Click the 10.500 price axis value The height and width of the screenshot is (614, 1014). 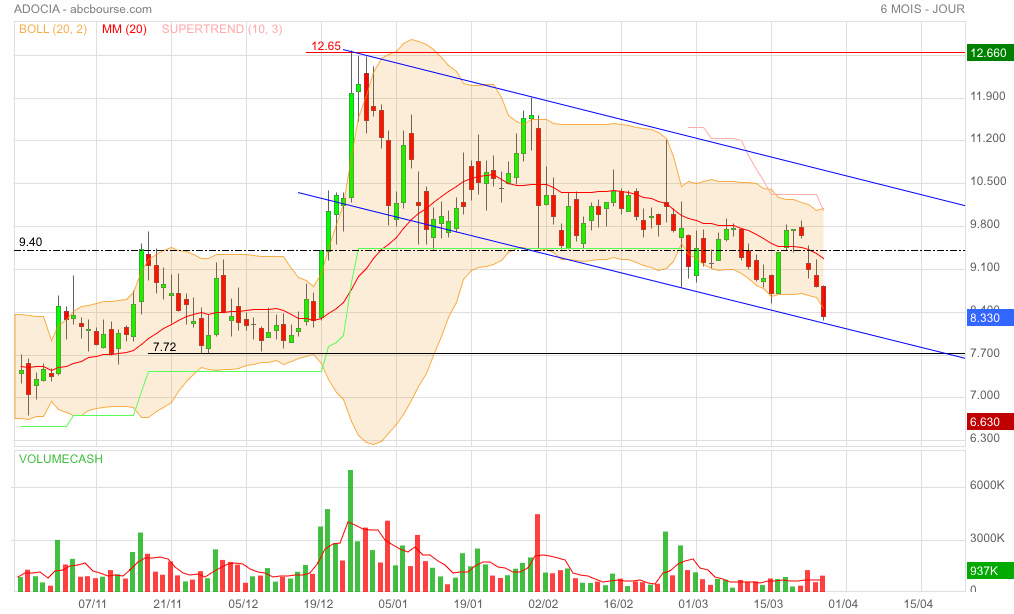987,181
